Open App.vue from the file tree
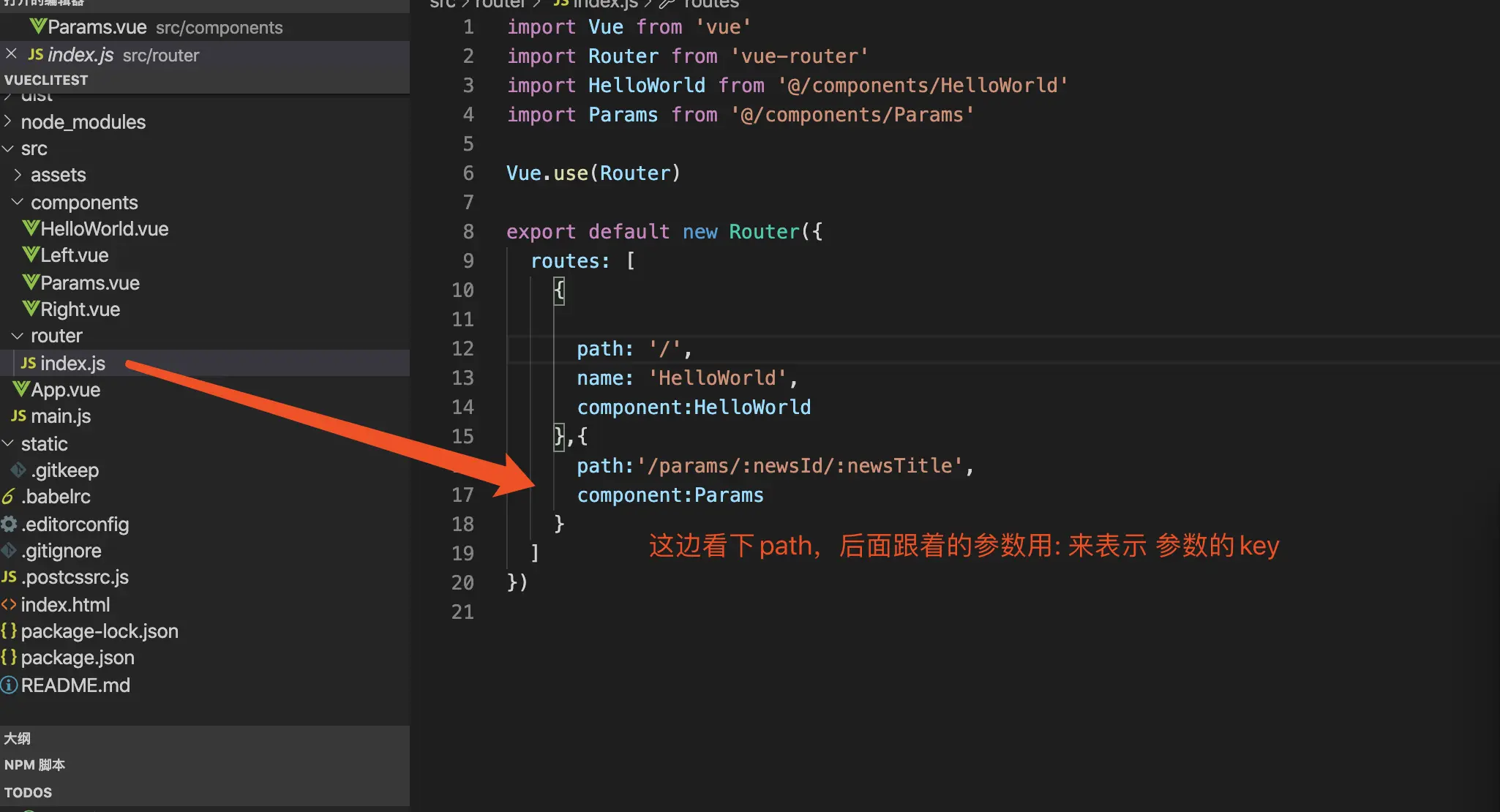 click(x=65, y=390)
